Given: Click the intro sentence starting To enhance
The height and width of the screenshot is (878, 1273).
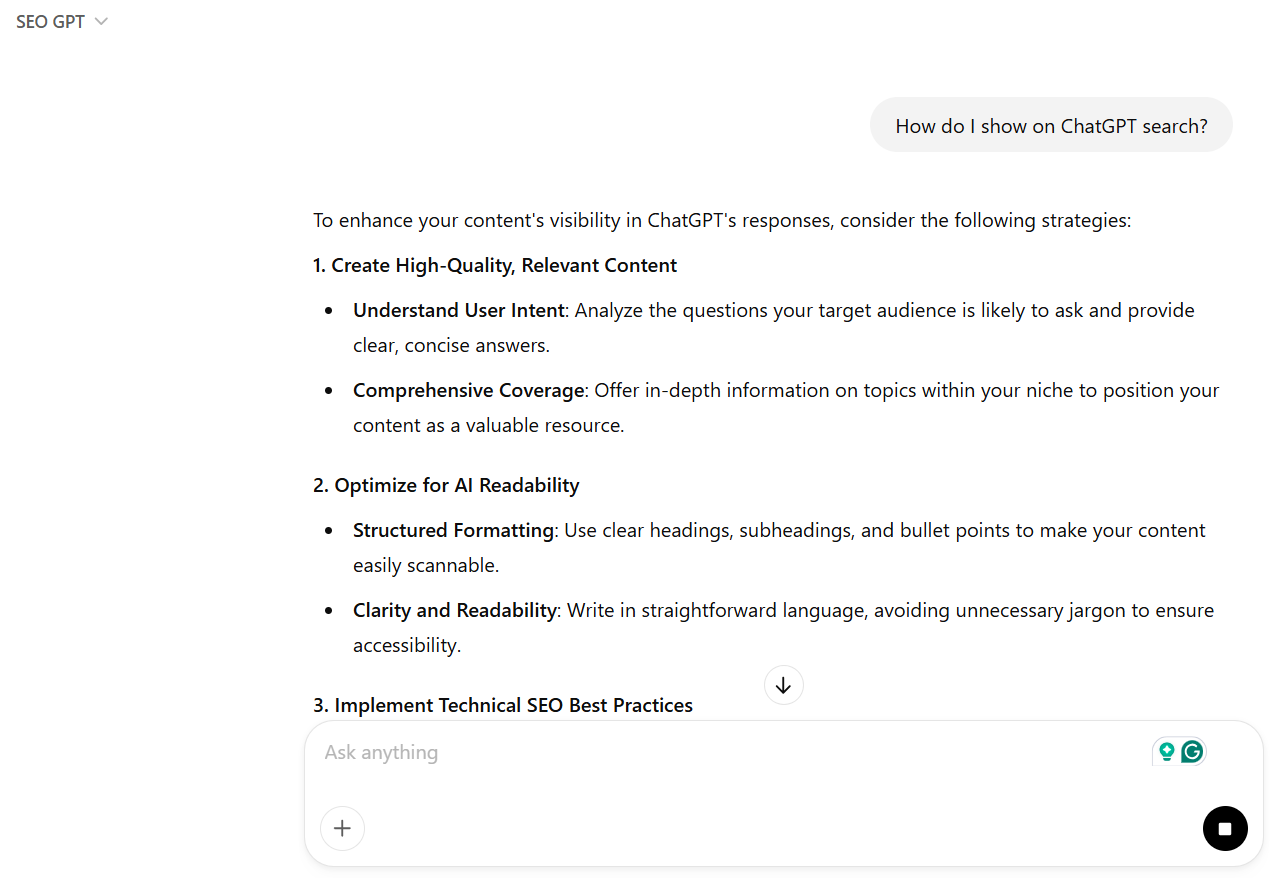Looking at the screenshot, I should coord(721,220).
